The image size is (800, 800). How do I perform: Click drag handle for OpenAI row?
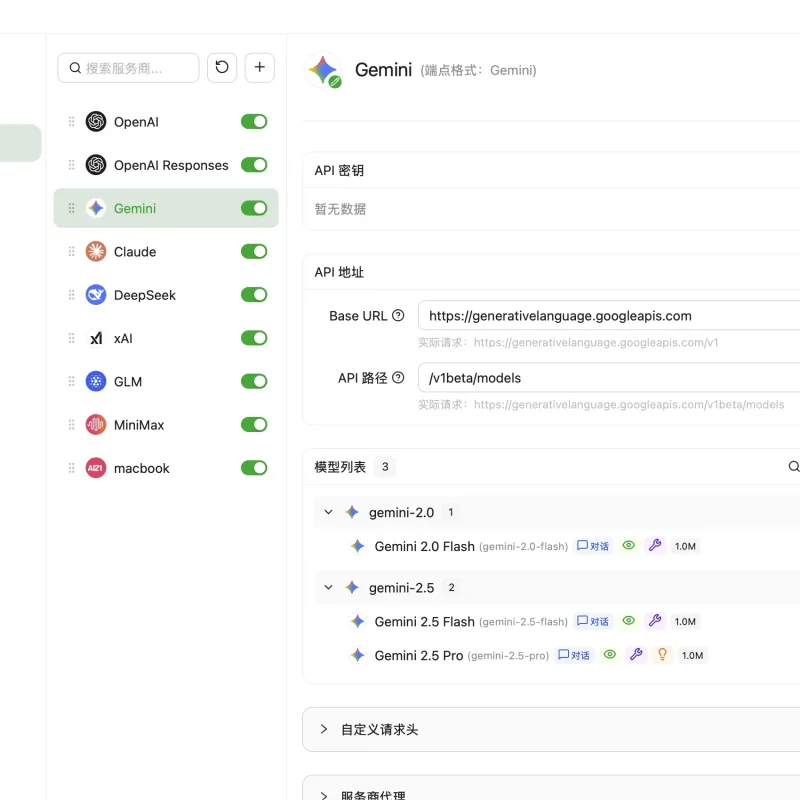click(x=71, y=121)
